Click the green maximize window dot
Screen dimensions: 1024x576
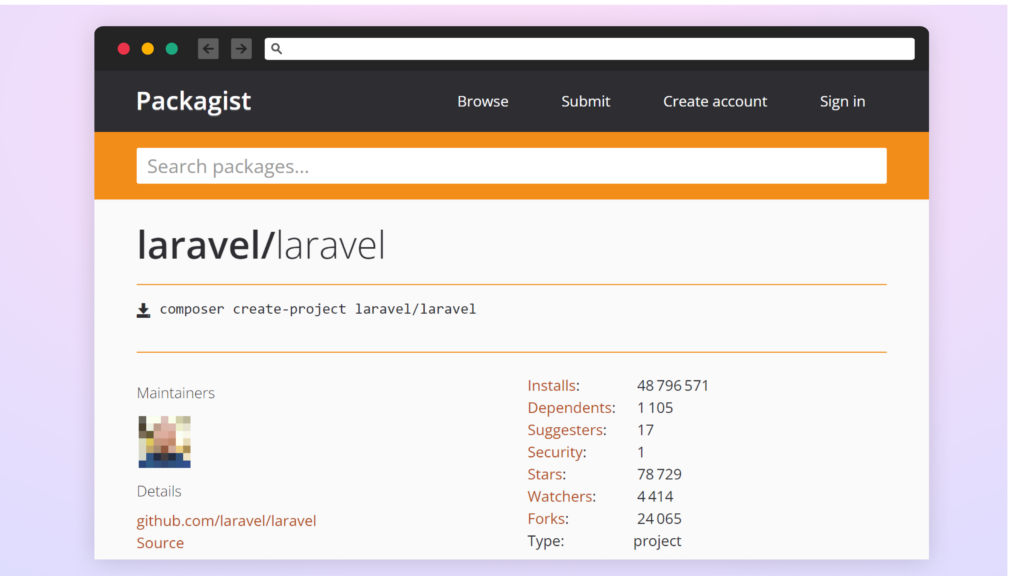pyautogui.click(x=172, y=48)
